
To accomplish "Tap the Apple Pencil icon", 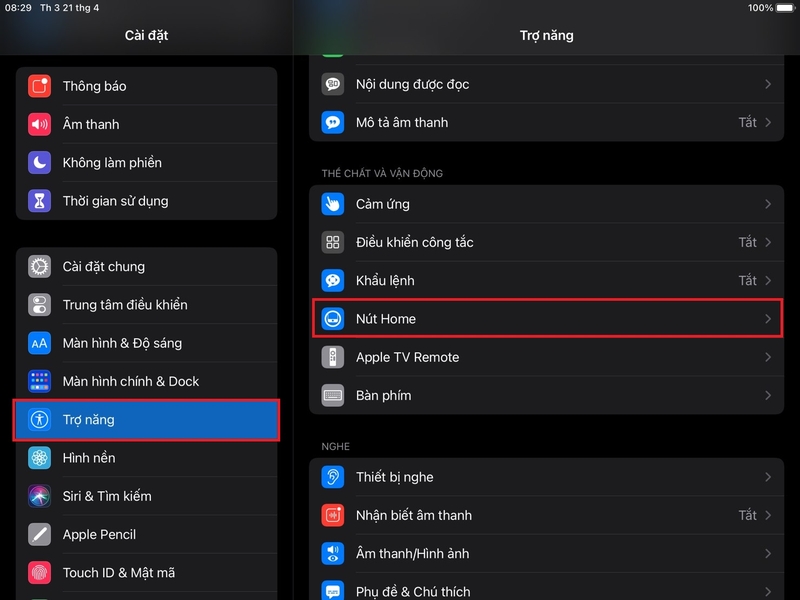I will coord(39,534).
